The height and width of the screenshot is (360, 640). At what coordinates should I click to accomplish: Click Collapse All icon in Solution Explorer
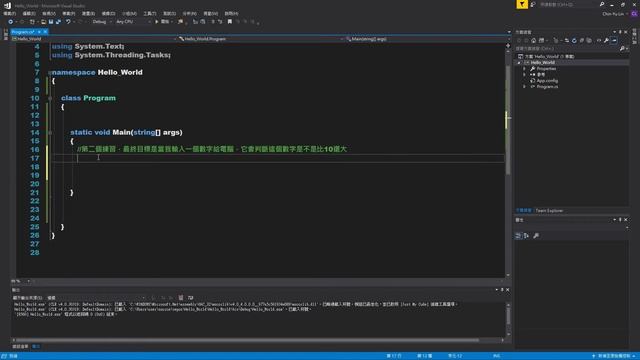point(582,40)
